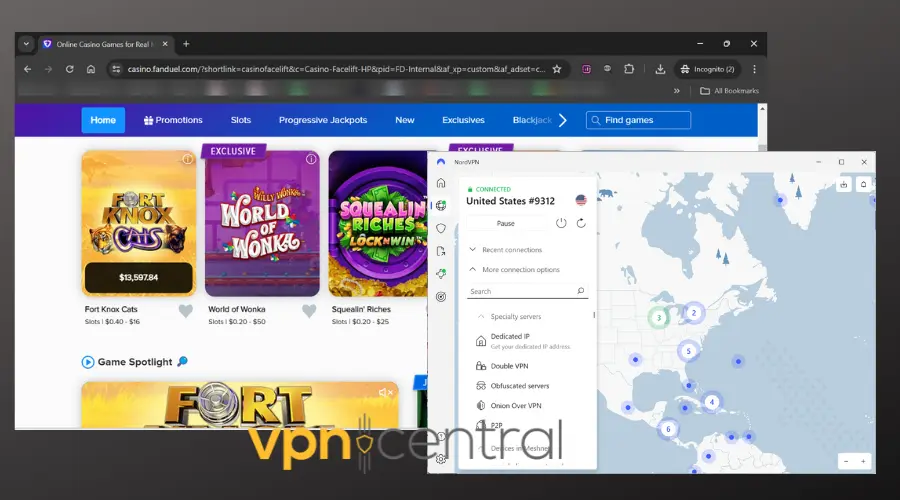Show info for World of Wonka
This screenshot has height=500, width=900.
tap(311, 159)
